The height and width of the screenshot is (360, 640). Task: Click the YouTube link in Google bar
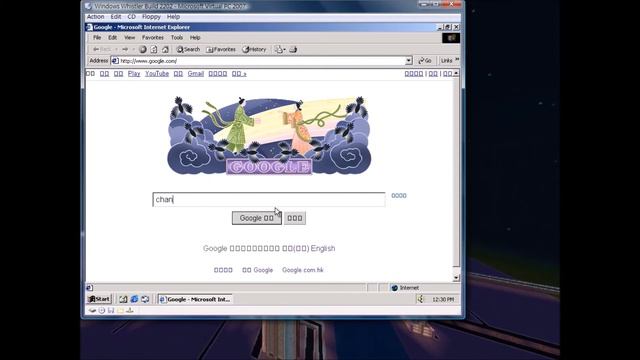tap(157, 73)
